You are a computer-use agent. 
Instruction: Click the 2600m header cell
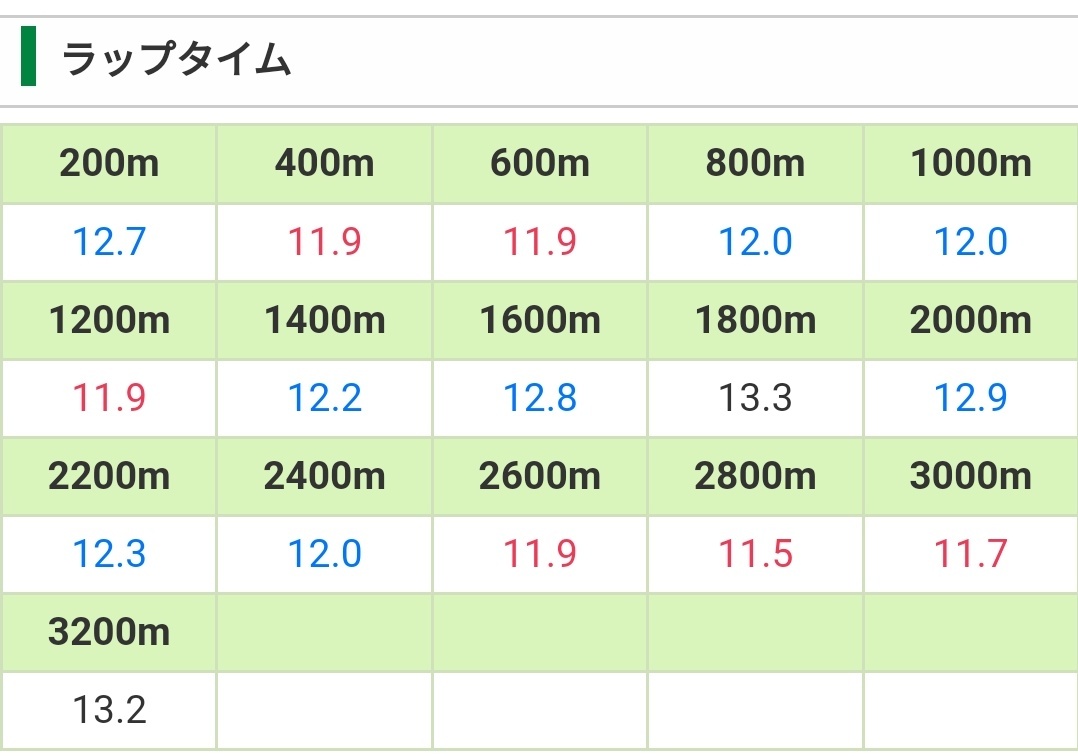[x=540, y=476]
